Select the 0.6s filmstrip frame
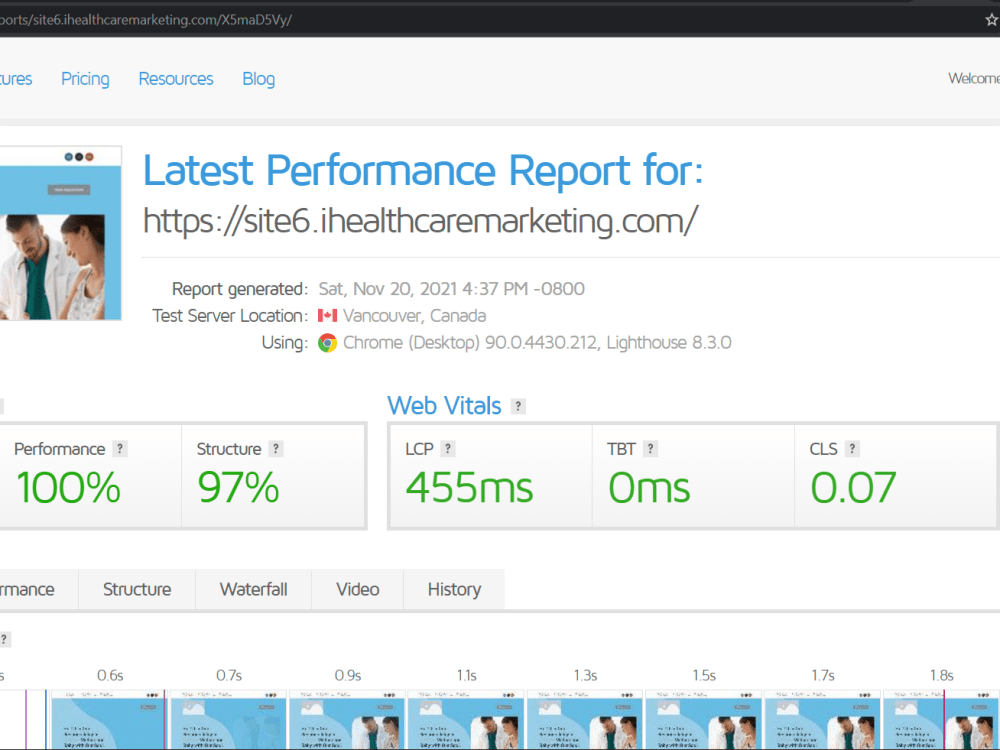1000x750 pixels. 108,719
